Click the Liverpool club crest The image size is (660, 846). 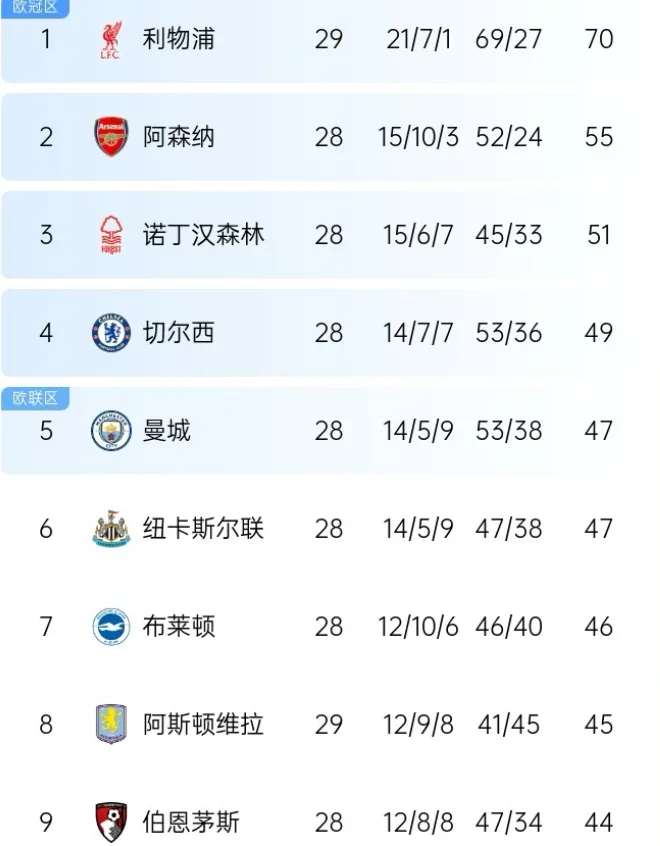(111, 39)
